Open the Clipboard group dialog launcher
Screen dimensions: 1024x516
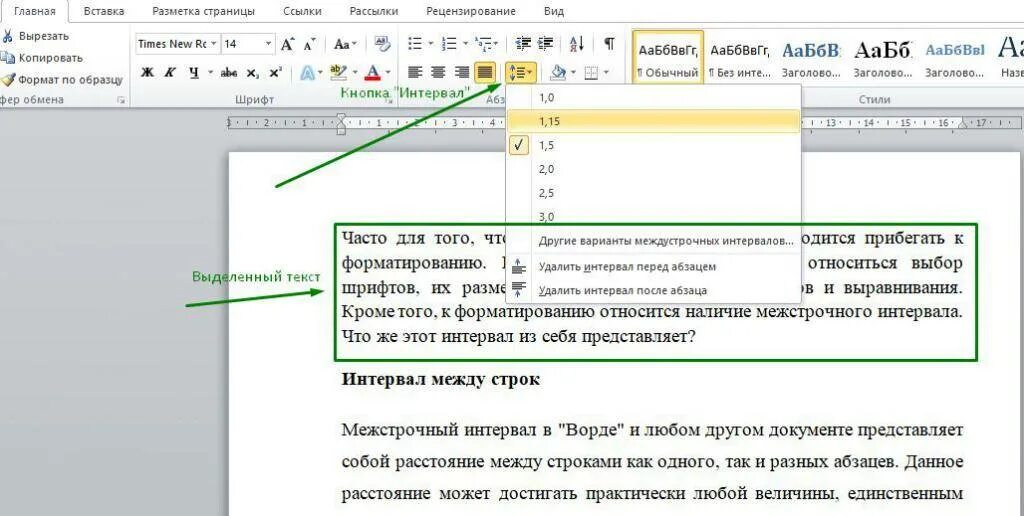[120, 100]
